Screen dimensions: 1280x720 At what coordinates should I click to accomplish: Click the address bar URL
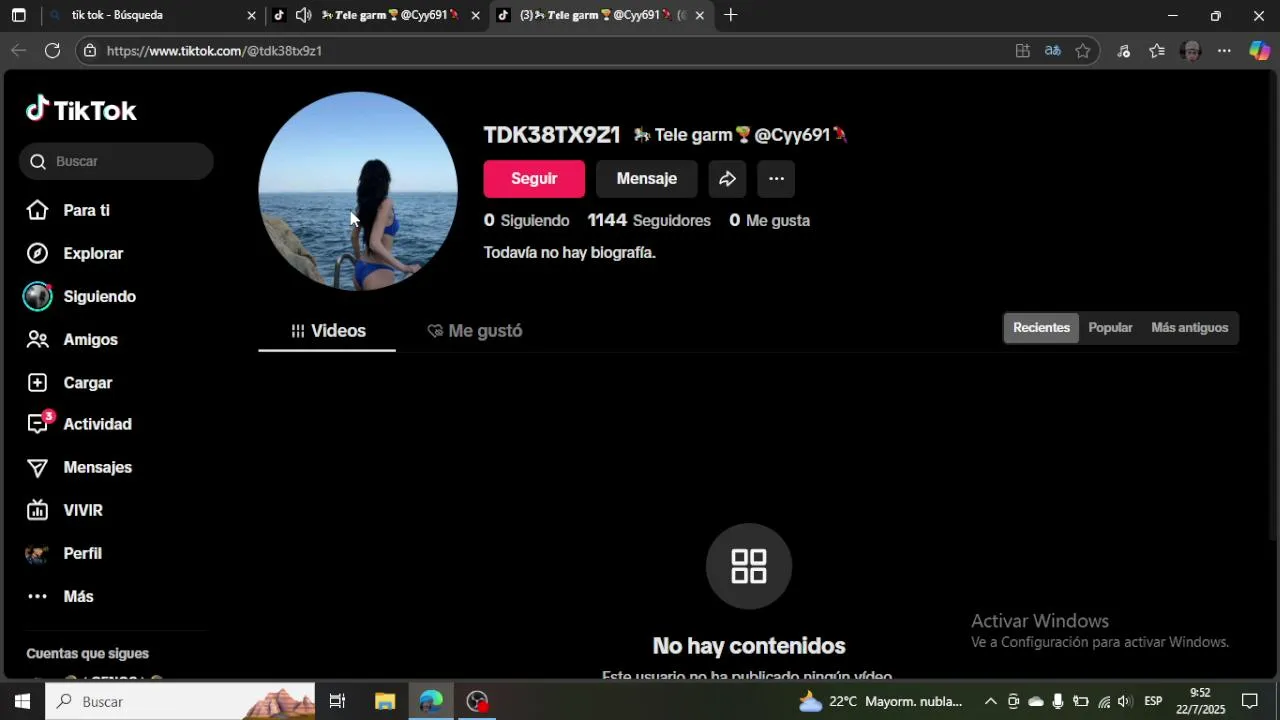tap(214, 51)
